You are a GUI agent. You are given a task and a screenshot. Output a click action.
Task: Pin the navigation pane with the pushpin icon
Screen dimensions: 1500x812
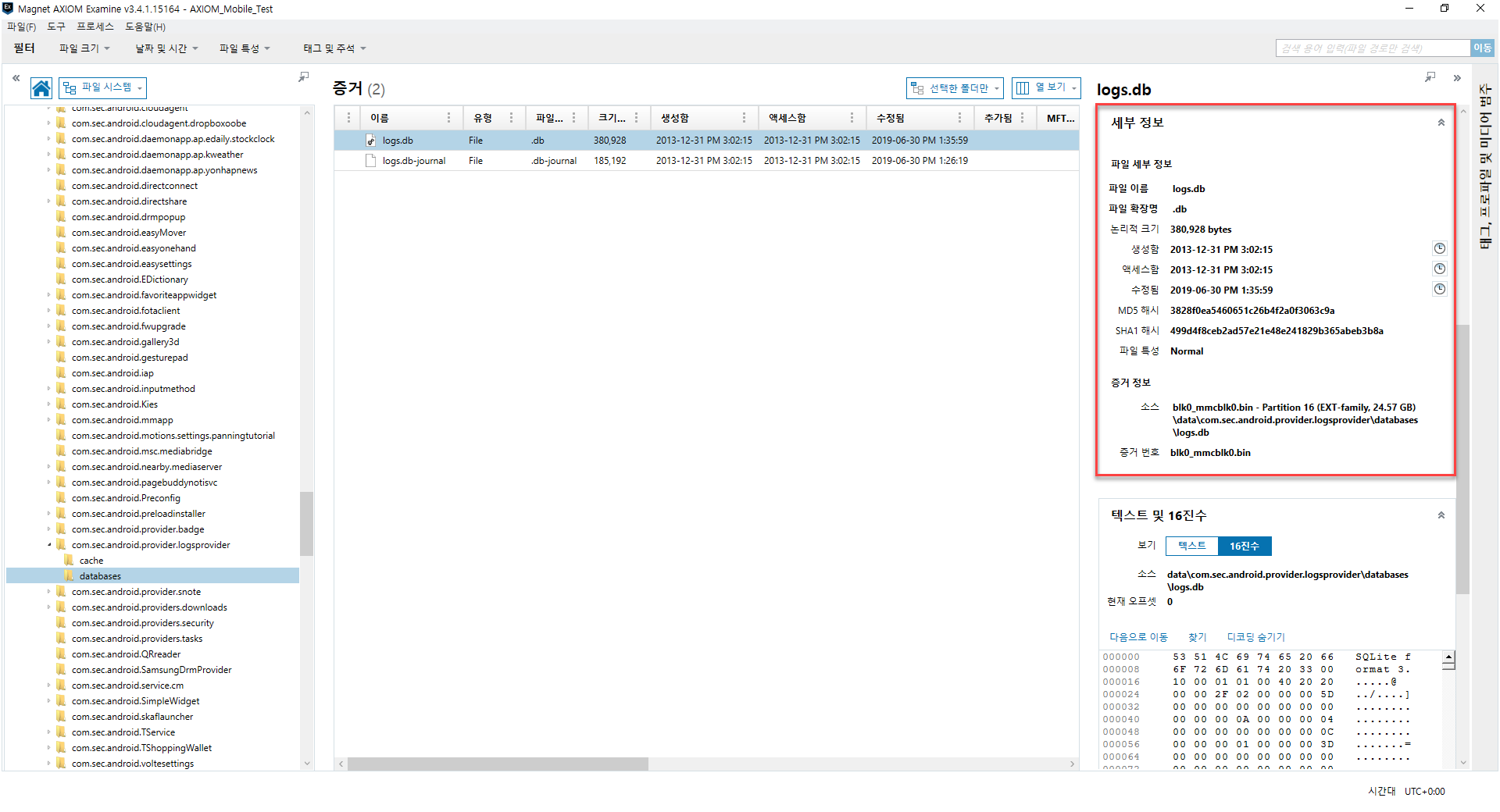click(303, 77)
